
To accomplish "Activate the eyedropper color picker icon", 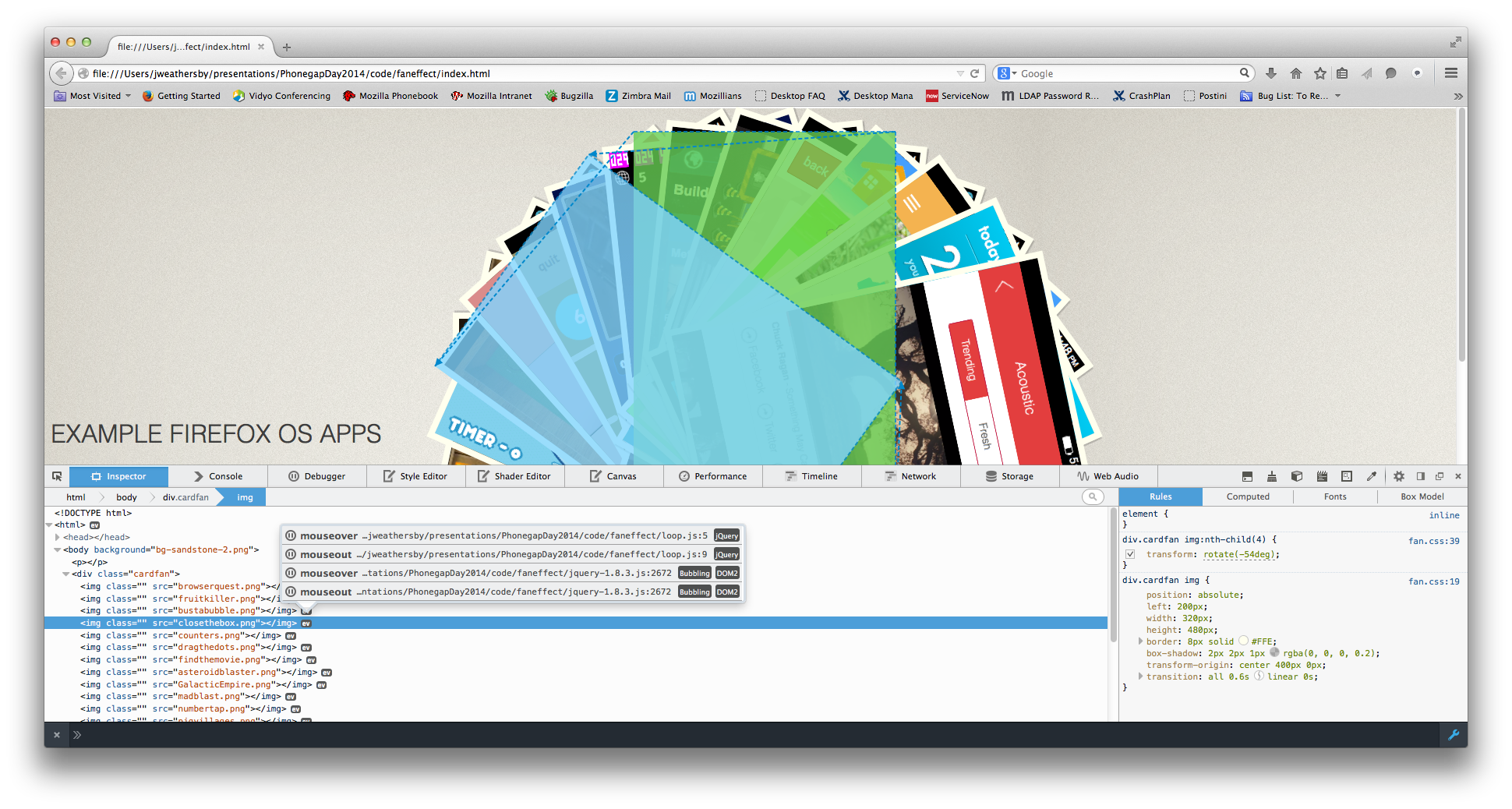I will click(x=1372, y=476).
